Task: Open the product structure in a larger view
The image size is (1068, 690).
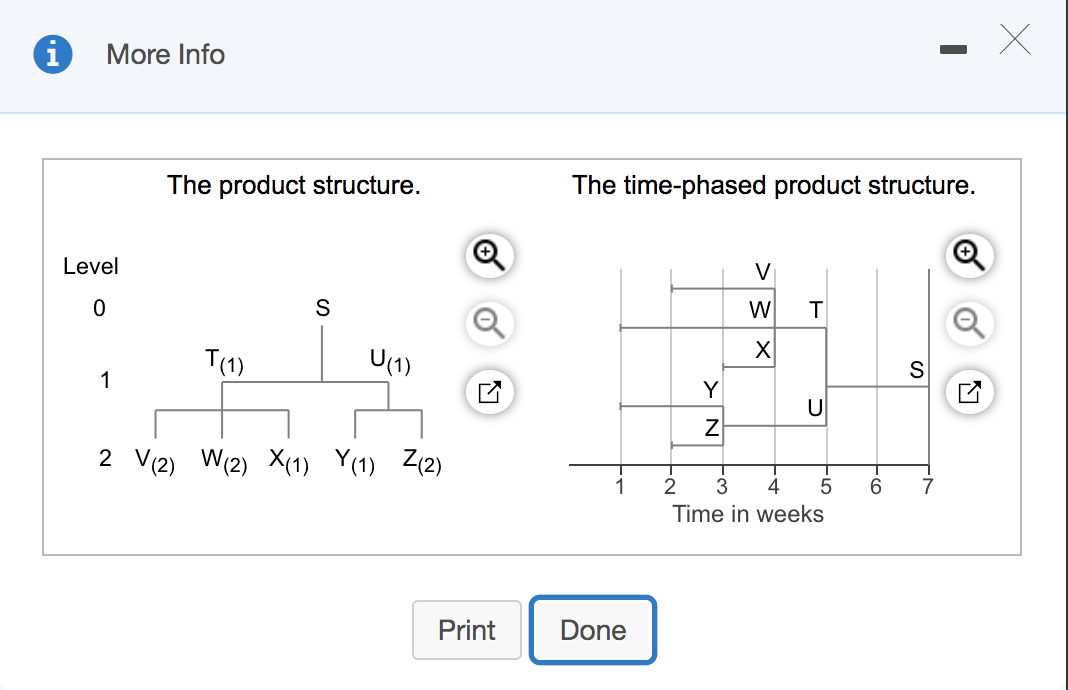Action: click(489, 392)
